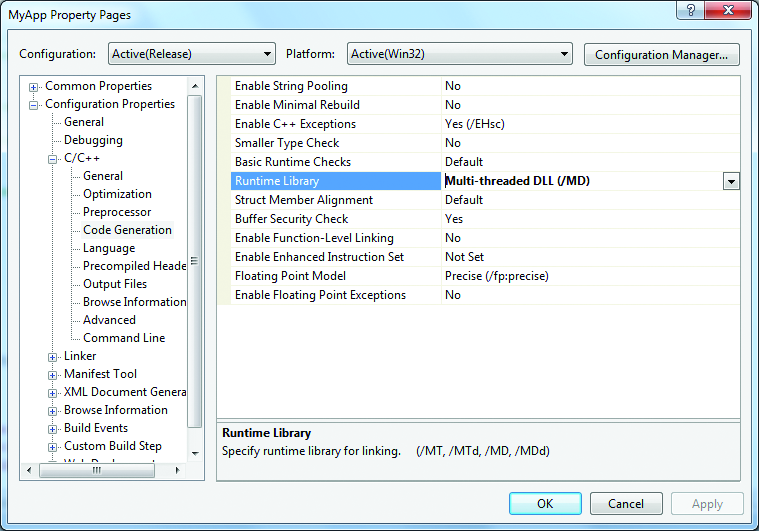
Task: Select the Buffer Security Check property row
Action: pos(291,219)
